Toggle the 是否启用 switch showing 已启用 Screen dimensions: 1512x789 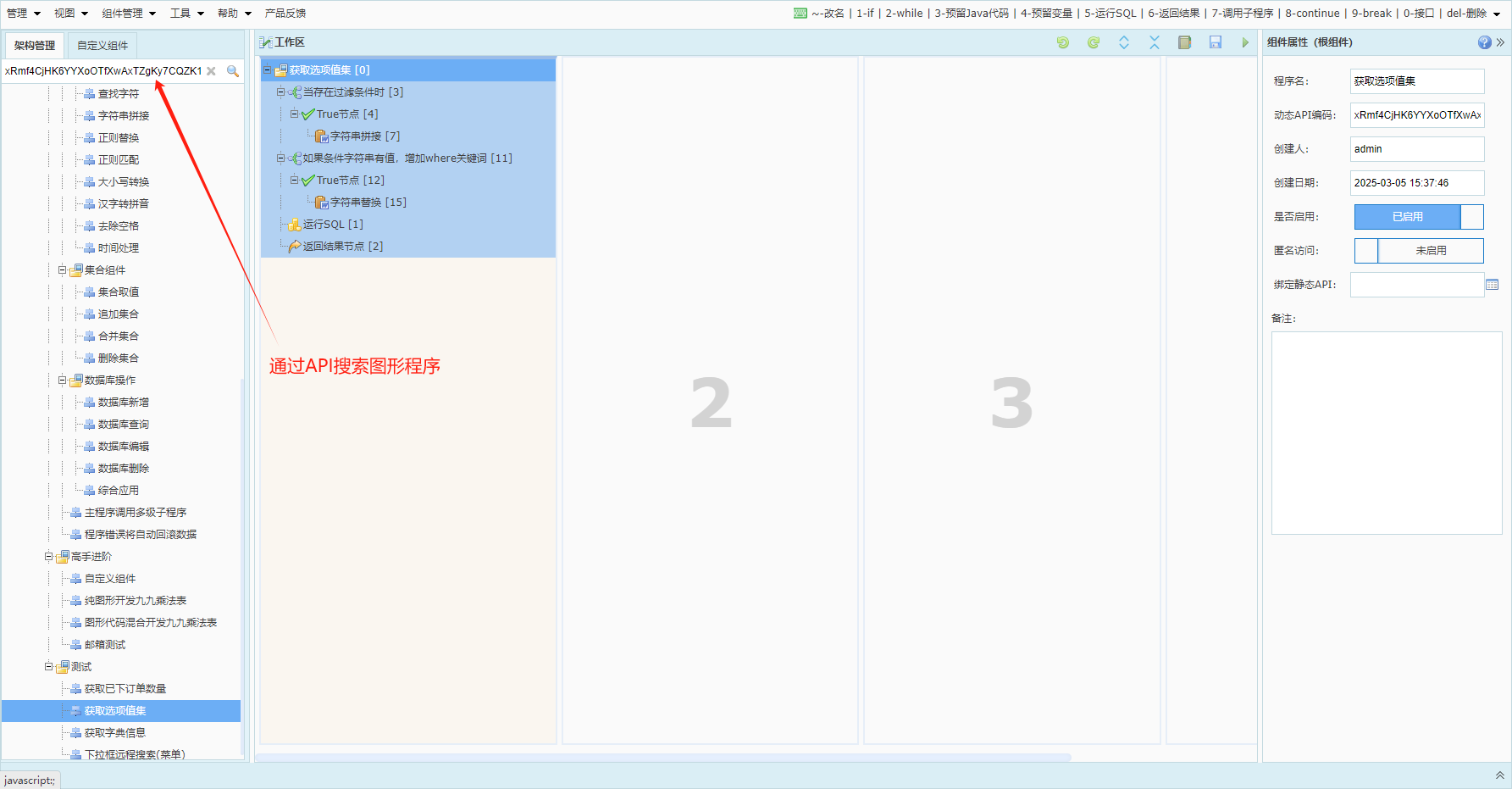[1419, 217]
